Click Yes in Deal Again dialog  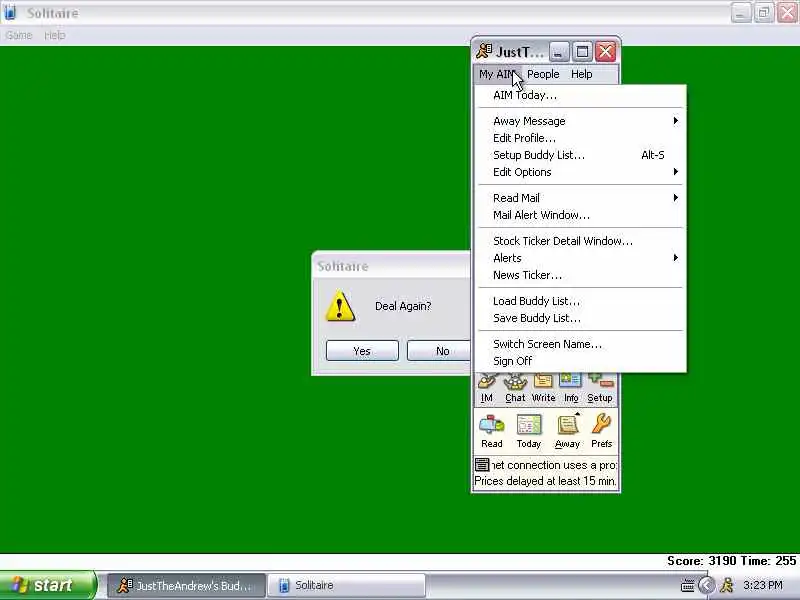(x=362, y=351)
